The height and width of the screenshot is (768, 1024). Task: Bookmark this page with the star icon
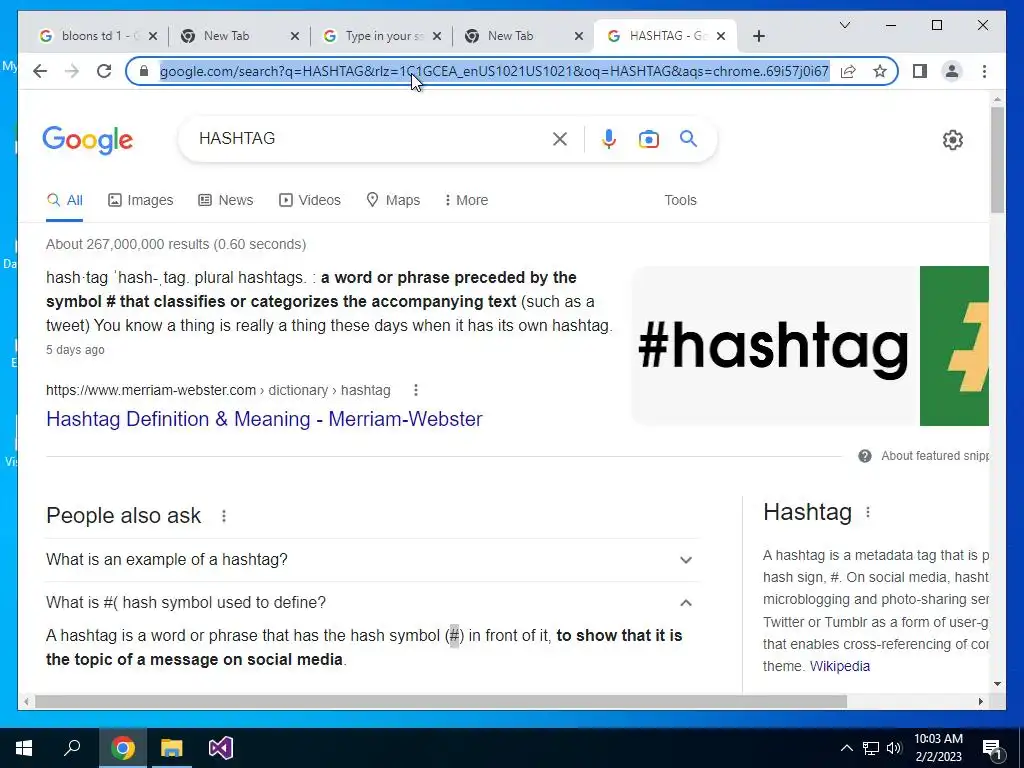click(x=880, y=71)
